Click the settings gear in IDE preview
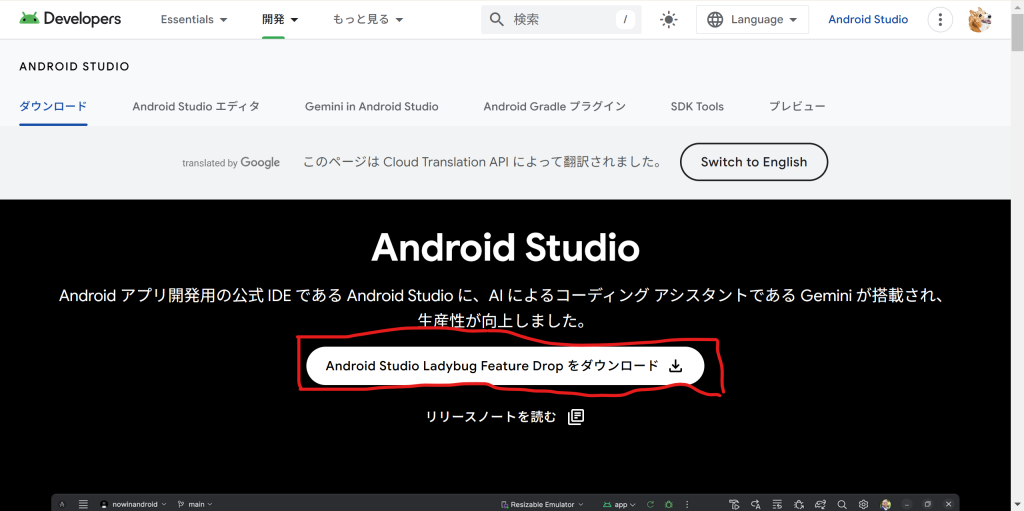This screenshot has width=1024, height=511. (864, 504)
